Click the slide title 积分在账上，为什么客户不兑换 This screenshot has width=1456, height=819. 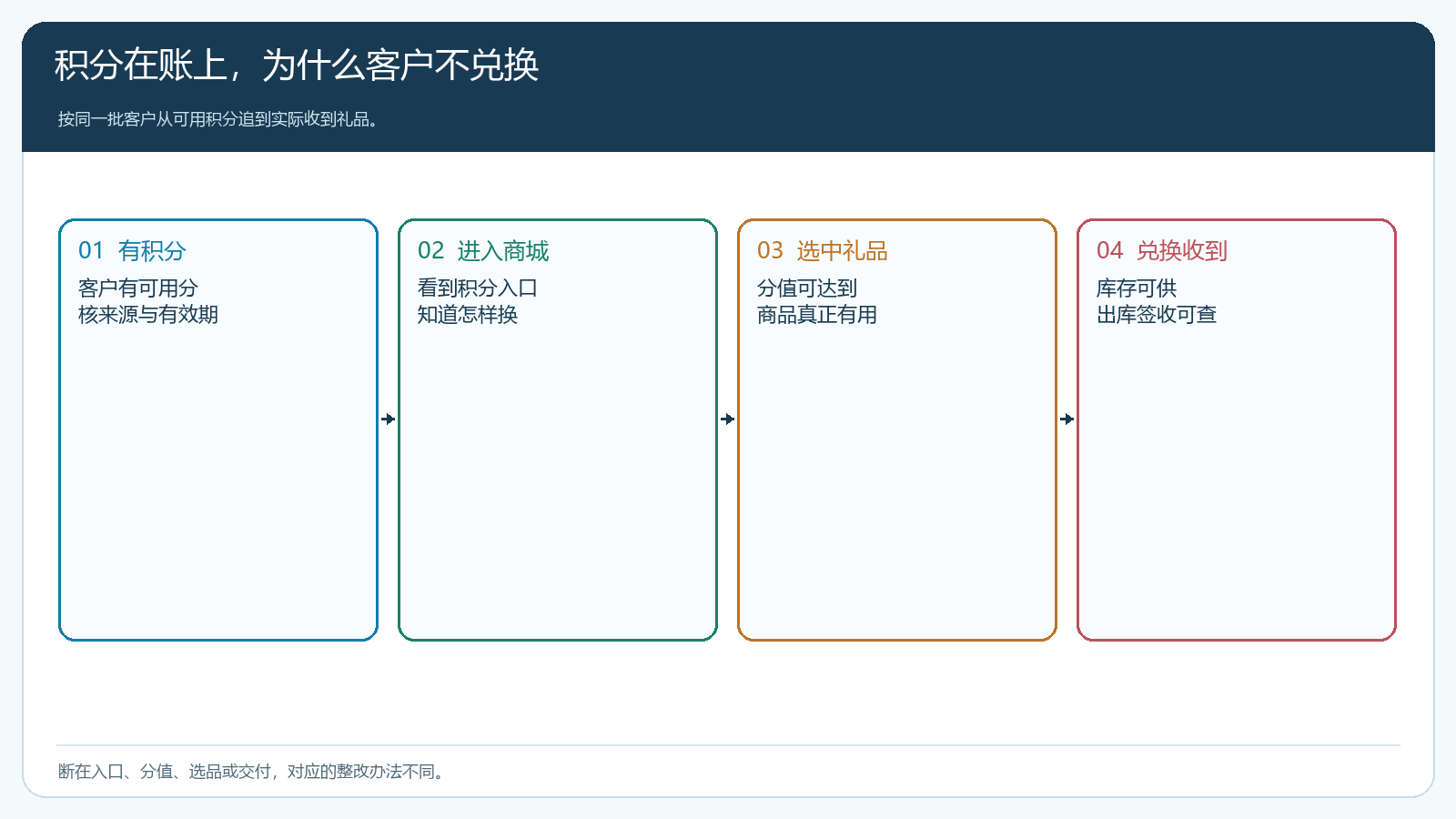[x=297, y=65]
